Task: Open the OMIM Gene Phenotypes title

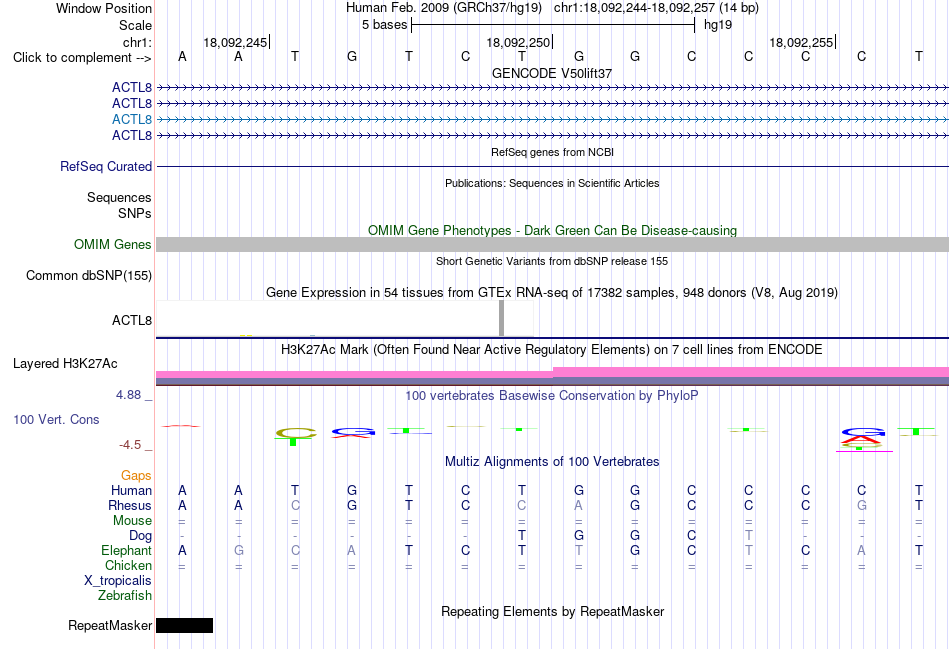Action: 552,230
